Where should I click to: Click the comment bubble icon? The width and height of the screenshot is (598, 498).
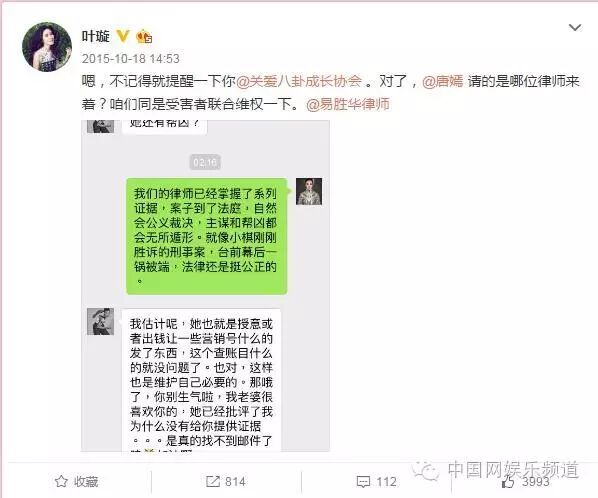(x=363, y=482)
